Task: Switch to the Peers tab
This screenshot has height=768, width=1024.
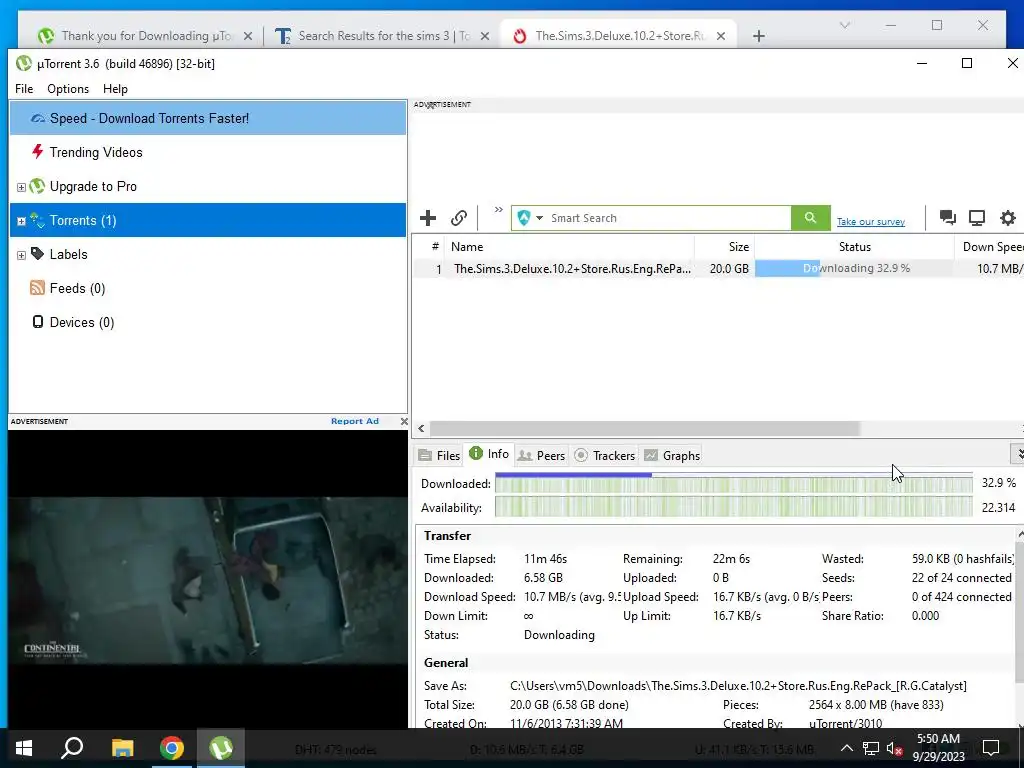Action: 541,455
